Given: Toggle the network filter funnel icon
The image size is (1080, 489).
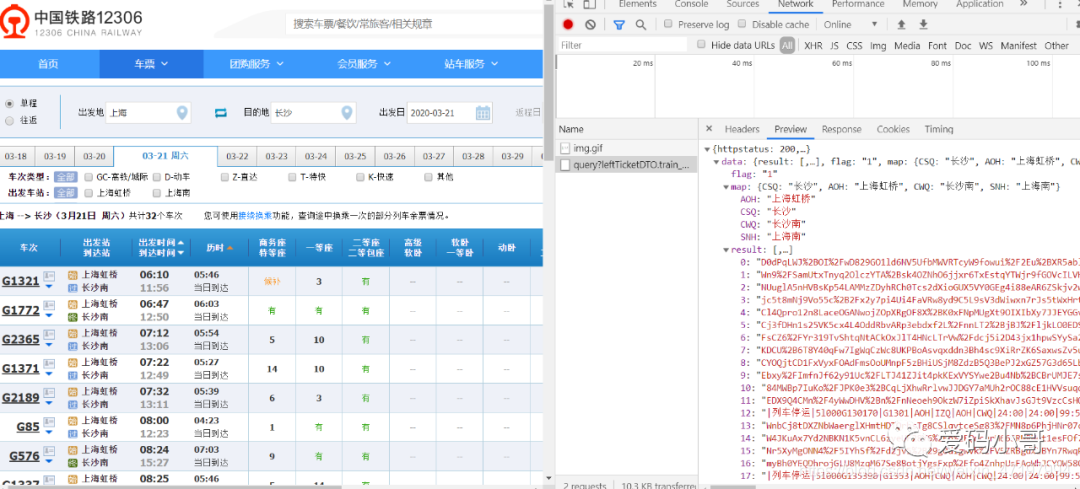Looking at the screenshot, I should [619, 24].
